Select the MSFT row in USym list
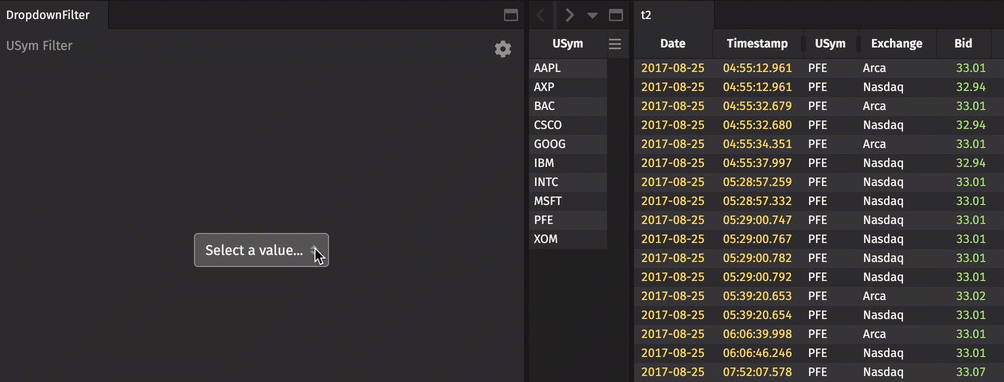 [x=568, y=201]
